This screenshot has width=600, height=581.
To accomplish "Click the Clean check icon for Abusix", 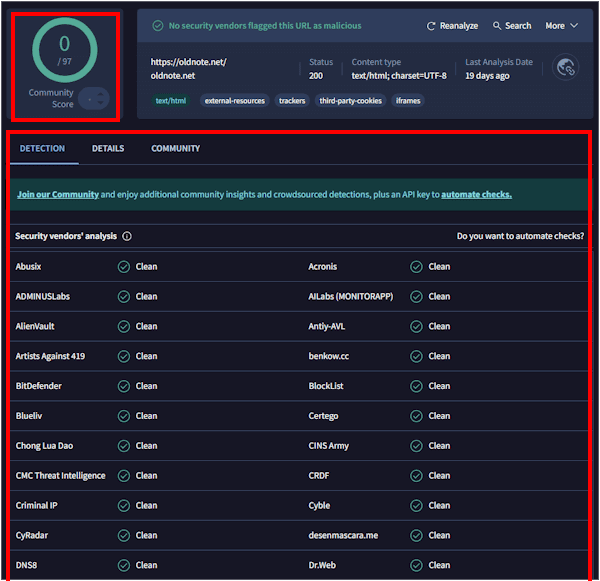I will [x=124, y=267].
